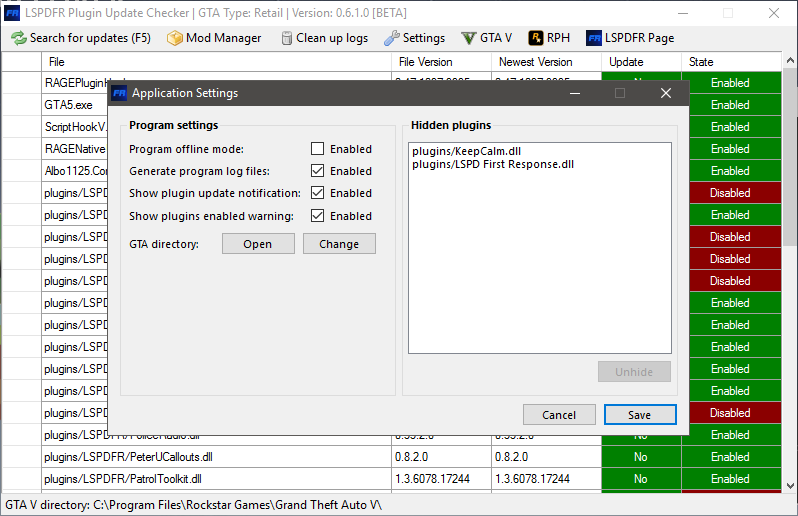Select plugins/KeepCalm.dll in hidden plugins
The image size is (798, 516).
click(x=466, y=151)
